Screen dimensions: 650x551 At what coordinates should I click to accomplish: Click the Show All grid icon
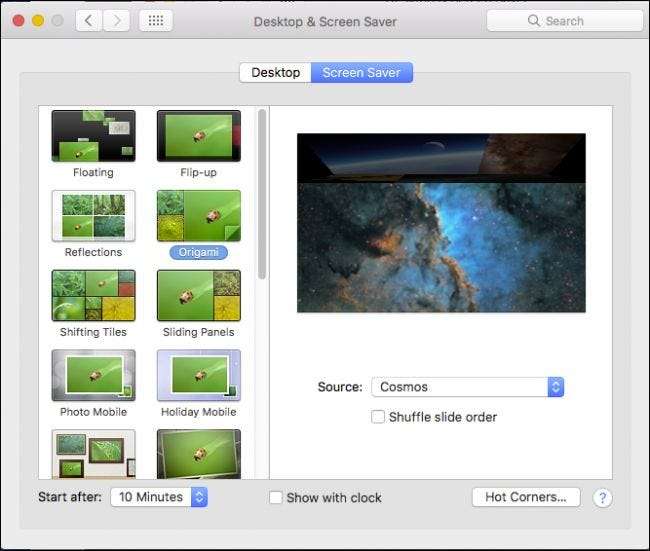155,20
